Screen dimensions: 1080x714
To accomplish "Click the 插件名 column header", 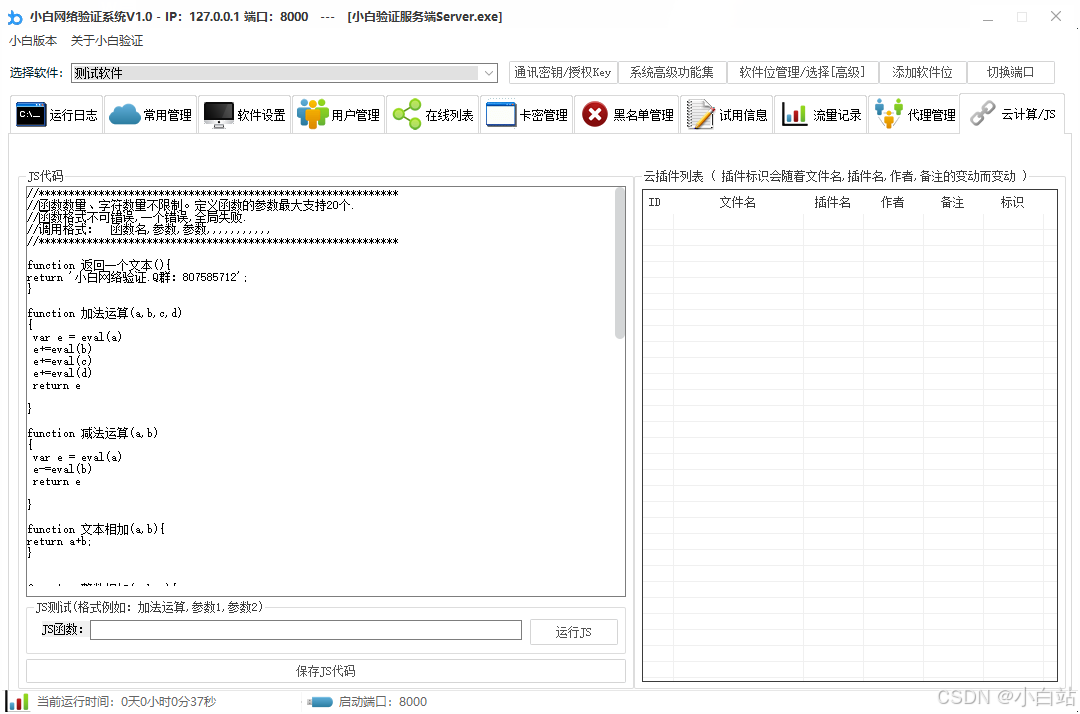I will coord(833,202).
